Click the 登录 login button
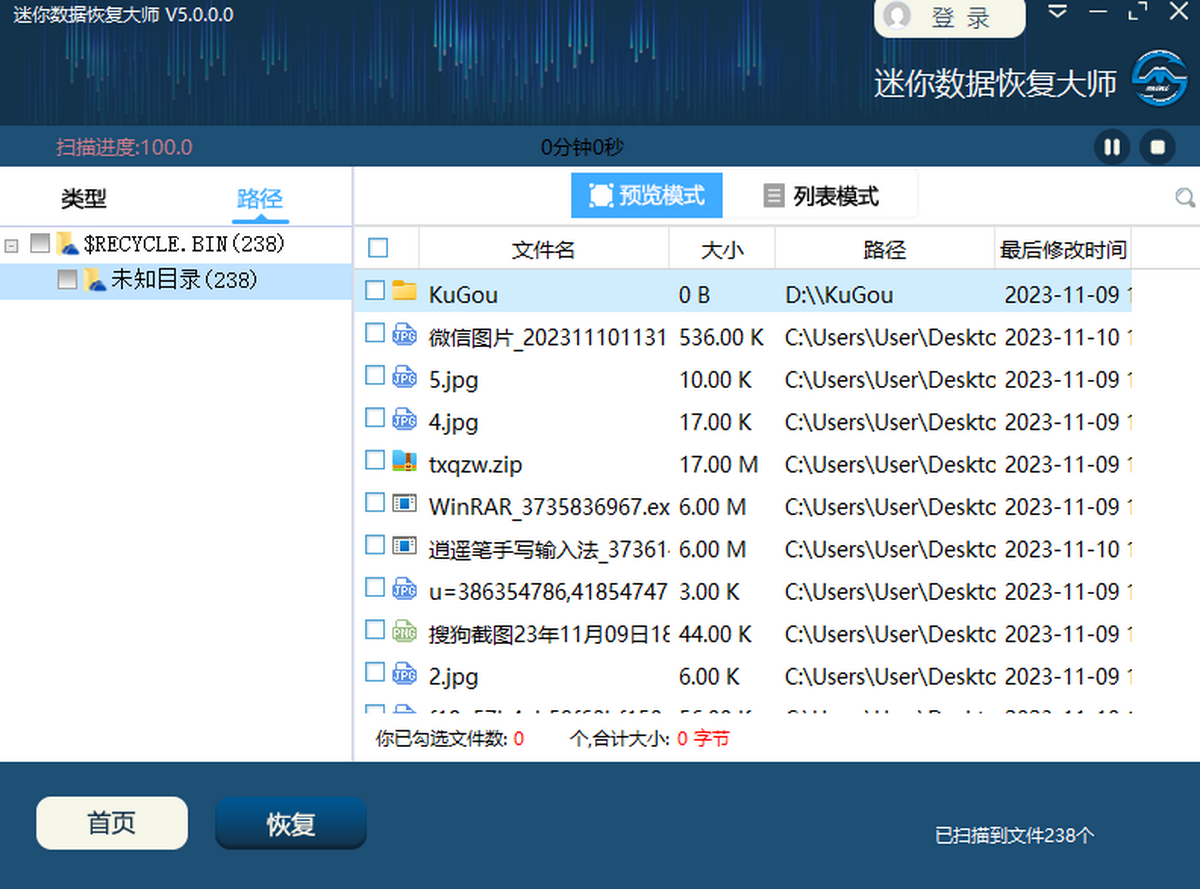1200x889 pixels. coord(950,17)
